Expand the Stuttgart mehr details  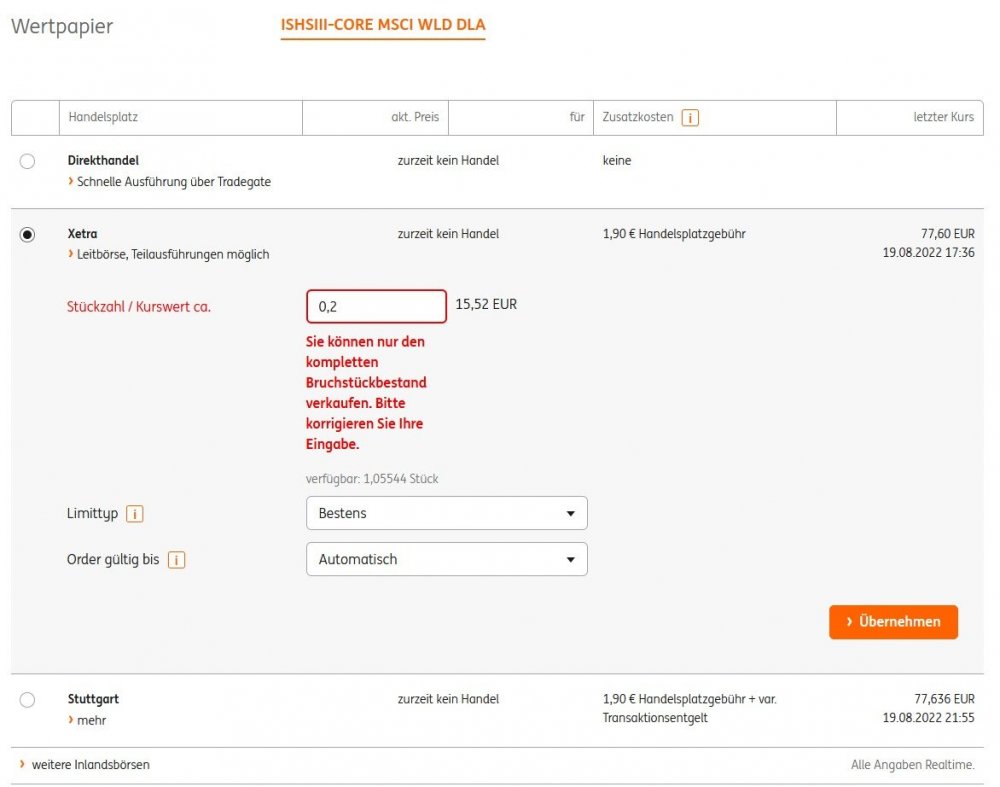[92, 720]
